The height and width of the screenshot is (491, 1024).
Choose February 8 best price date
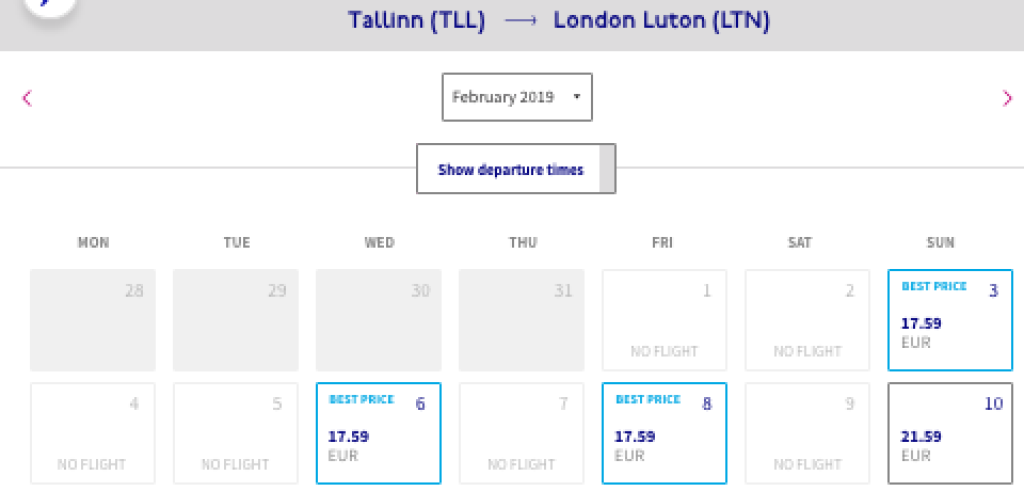pyautogui.click(x=664, y=433)
